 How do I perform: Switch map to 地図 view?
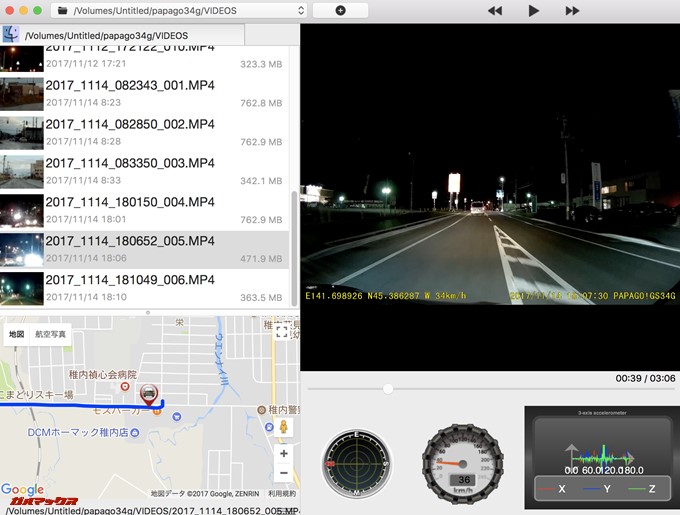coord(17,334)
